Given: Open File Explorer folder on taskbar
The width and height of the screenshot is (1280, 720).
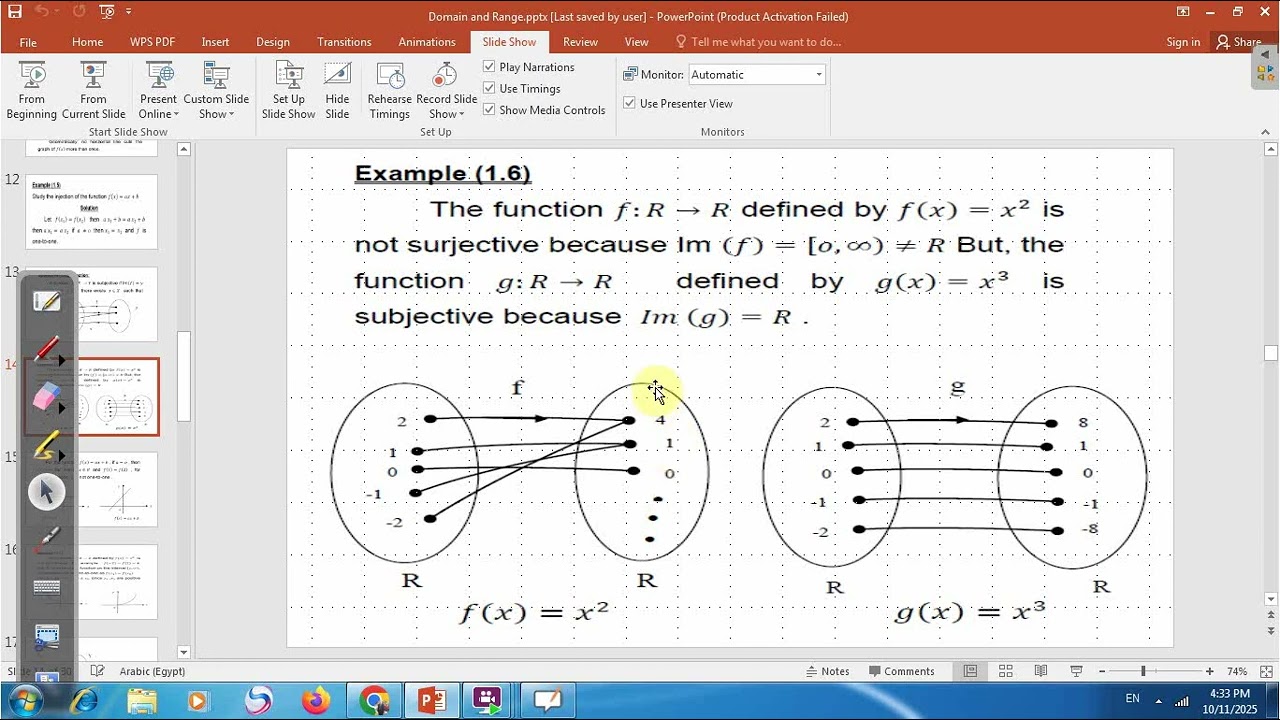Looking at the screenshot, I should 142,701.
